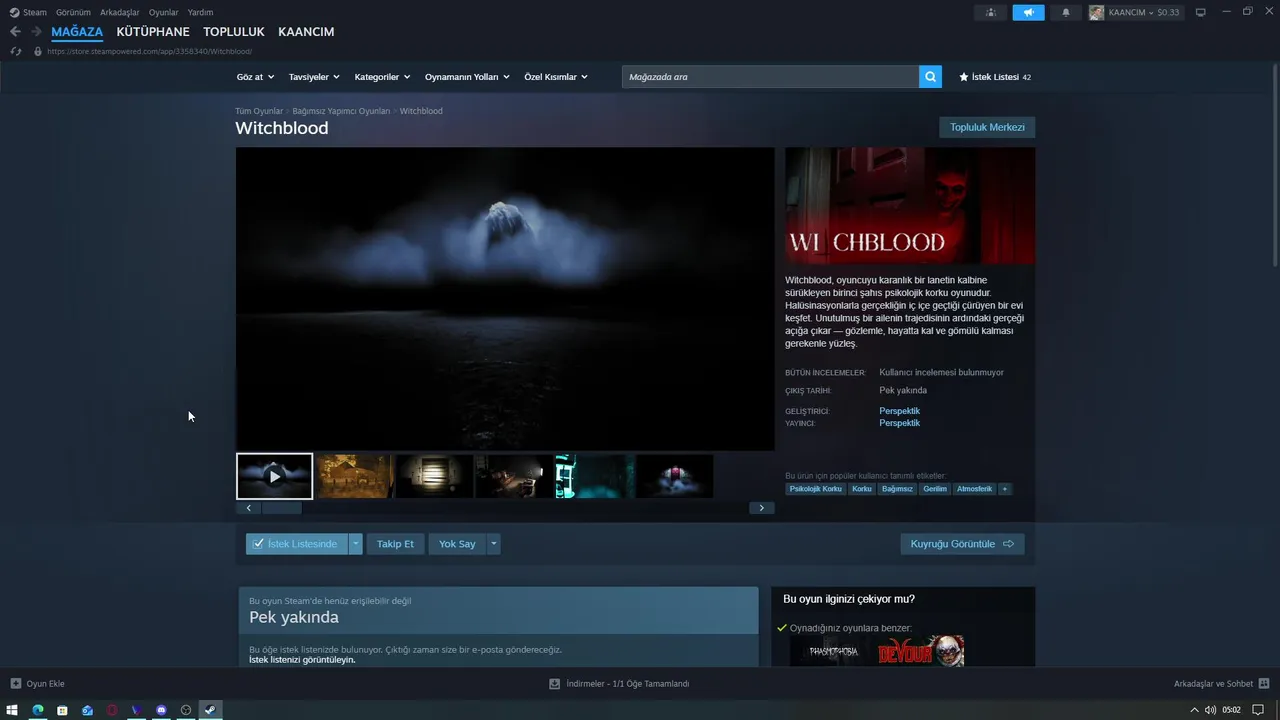Click the downloads icon beside İndirmeler

click(x=554, y=684)
